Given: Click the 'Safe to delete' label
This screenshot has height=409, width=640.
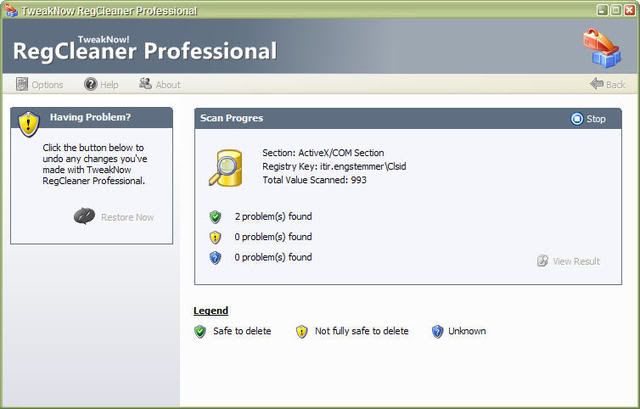Looking at the screenshot, I should (x=242, y=331).
